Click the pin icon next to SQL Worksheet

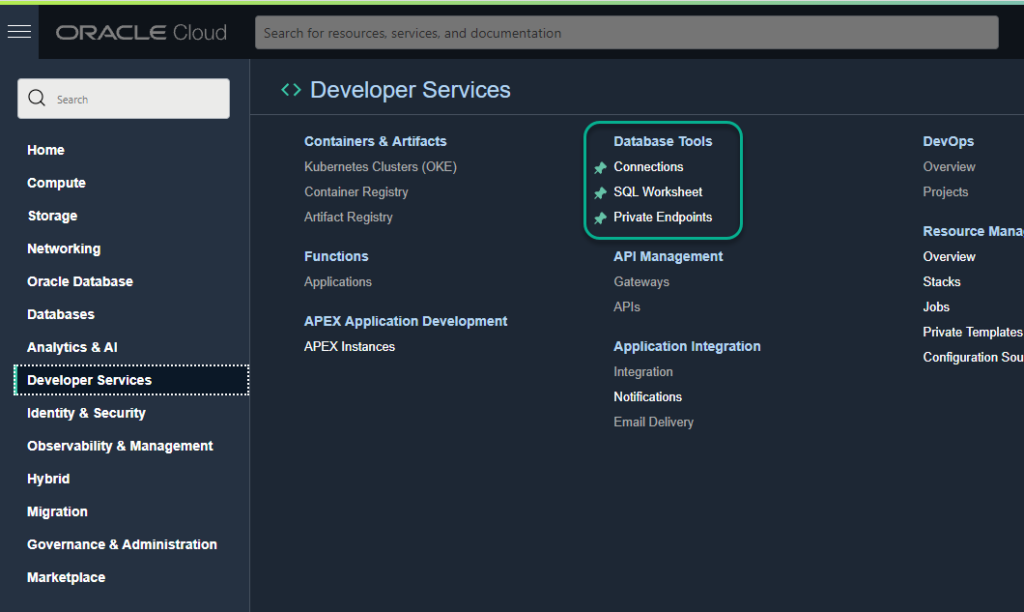pyautogui.click(x=601, y=192)
